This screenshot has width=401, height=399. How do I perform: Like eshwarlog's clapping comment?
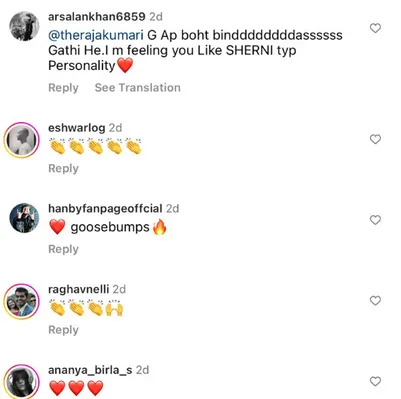click(x=375, y=139)
